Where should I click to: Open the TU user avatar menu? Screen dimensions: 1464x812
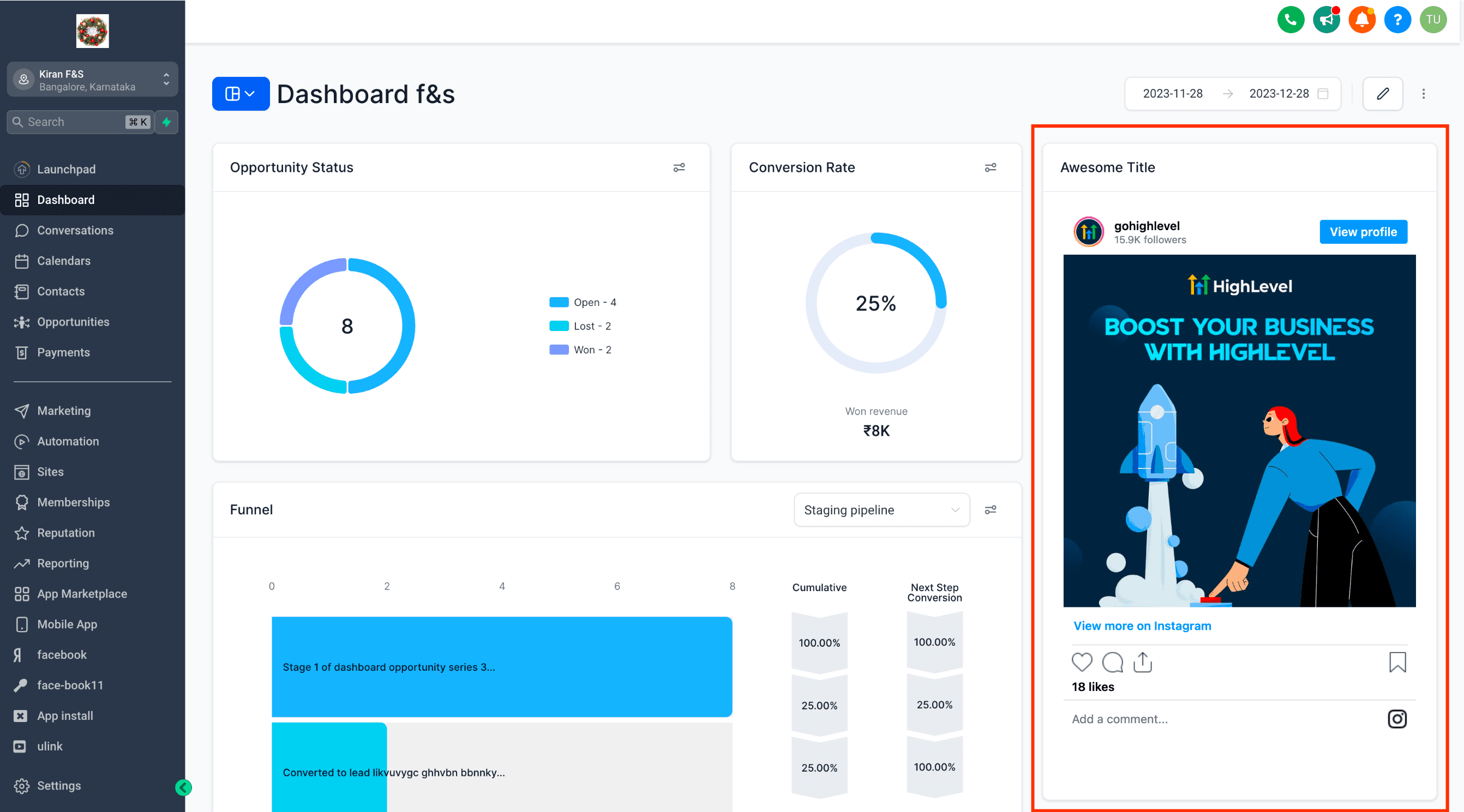[1433, 21]
